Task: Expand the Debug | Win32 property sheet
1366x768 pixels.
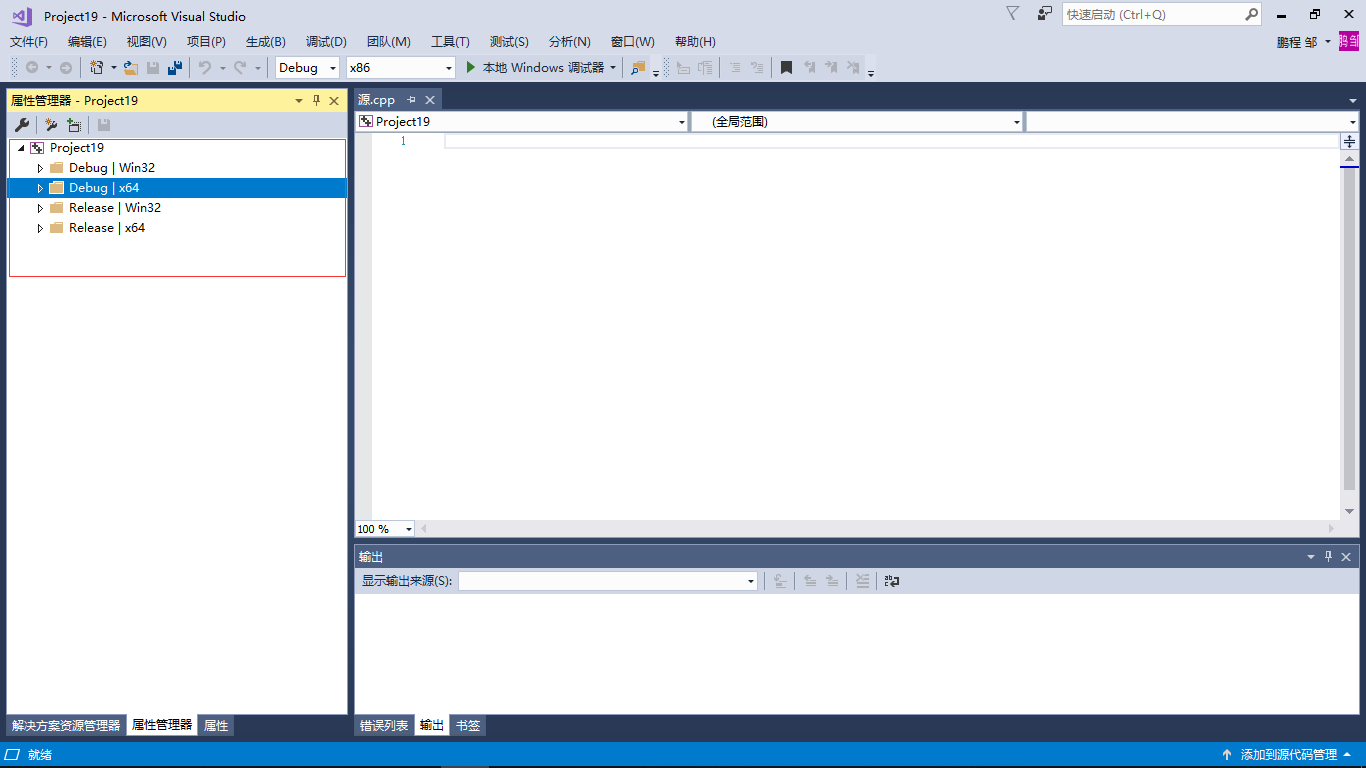Action: coord(40,167)
